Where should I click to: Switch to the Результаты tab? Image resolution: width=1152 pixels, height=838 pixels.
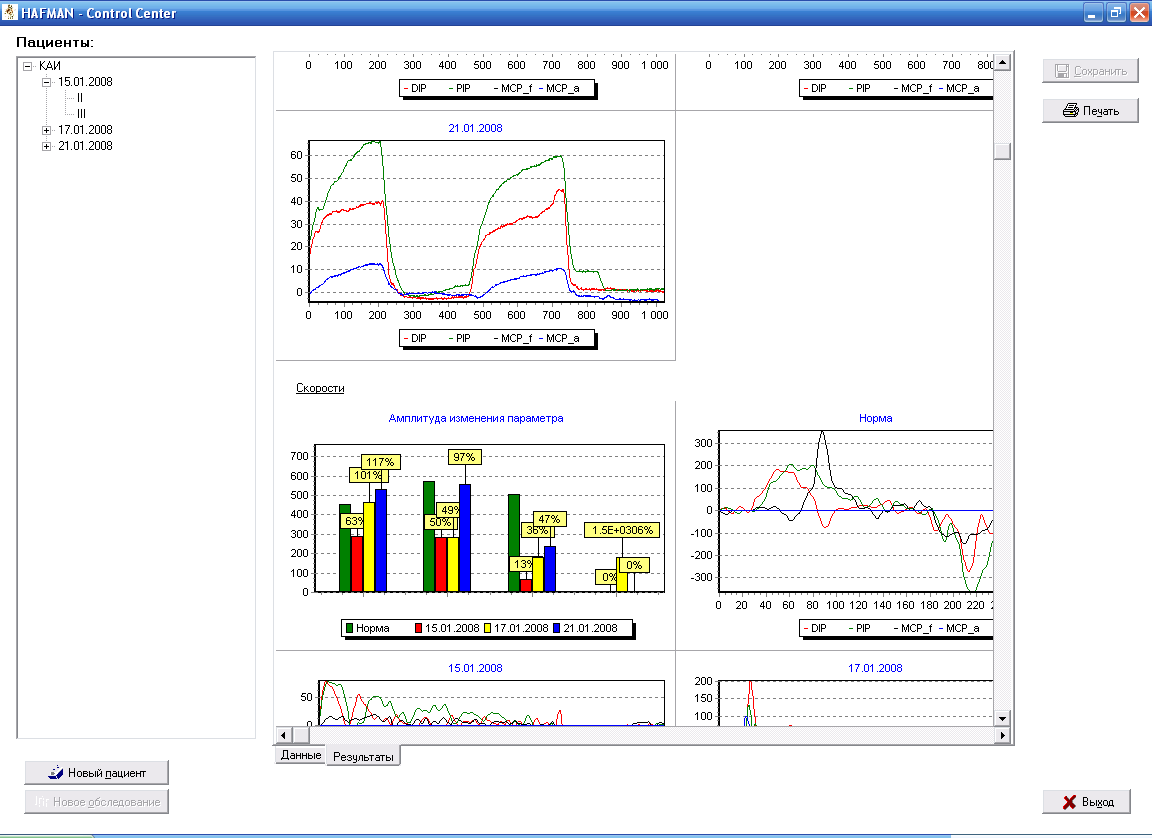tap(363, 756)
